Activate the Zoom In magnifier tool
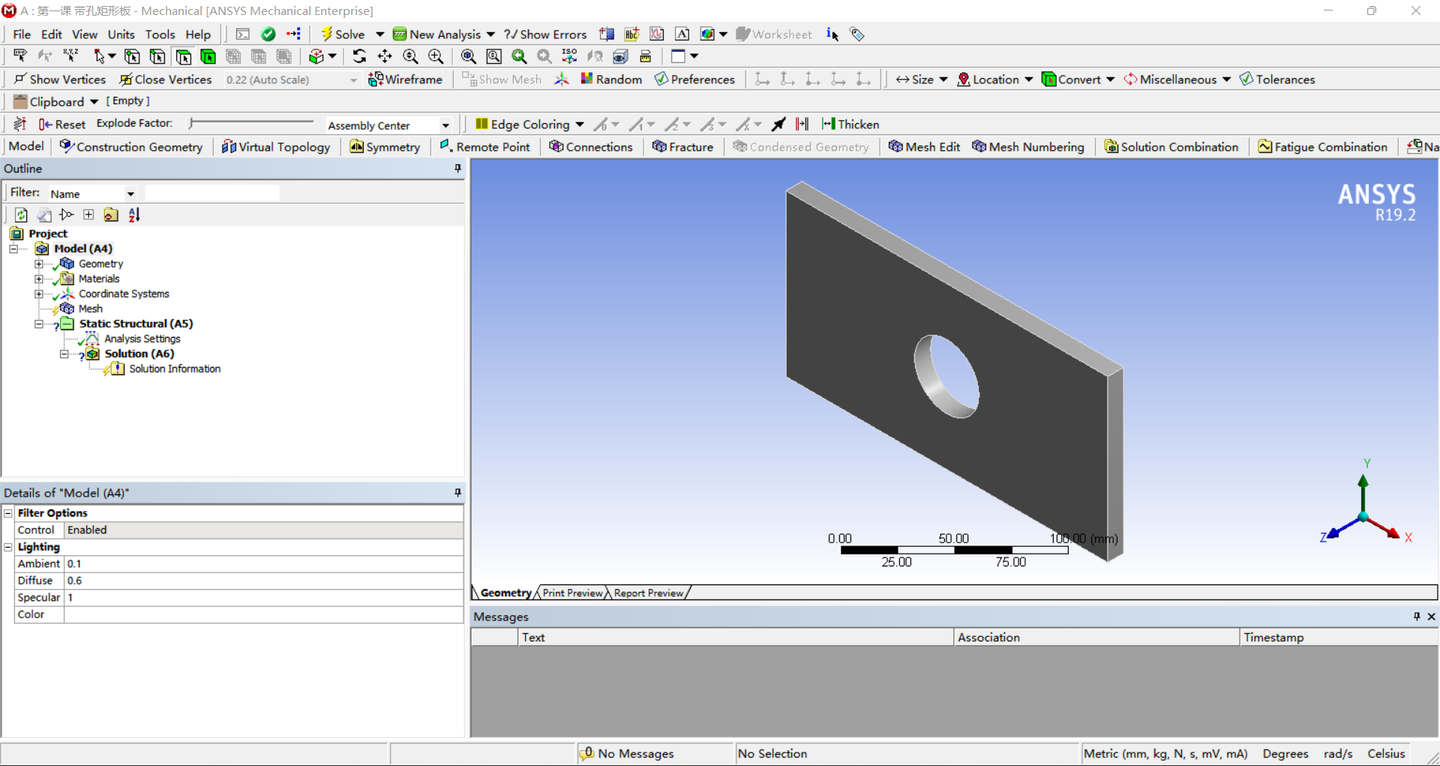Image resolution: width=1440 pixels, height=766 pixels. (434, 56)
